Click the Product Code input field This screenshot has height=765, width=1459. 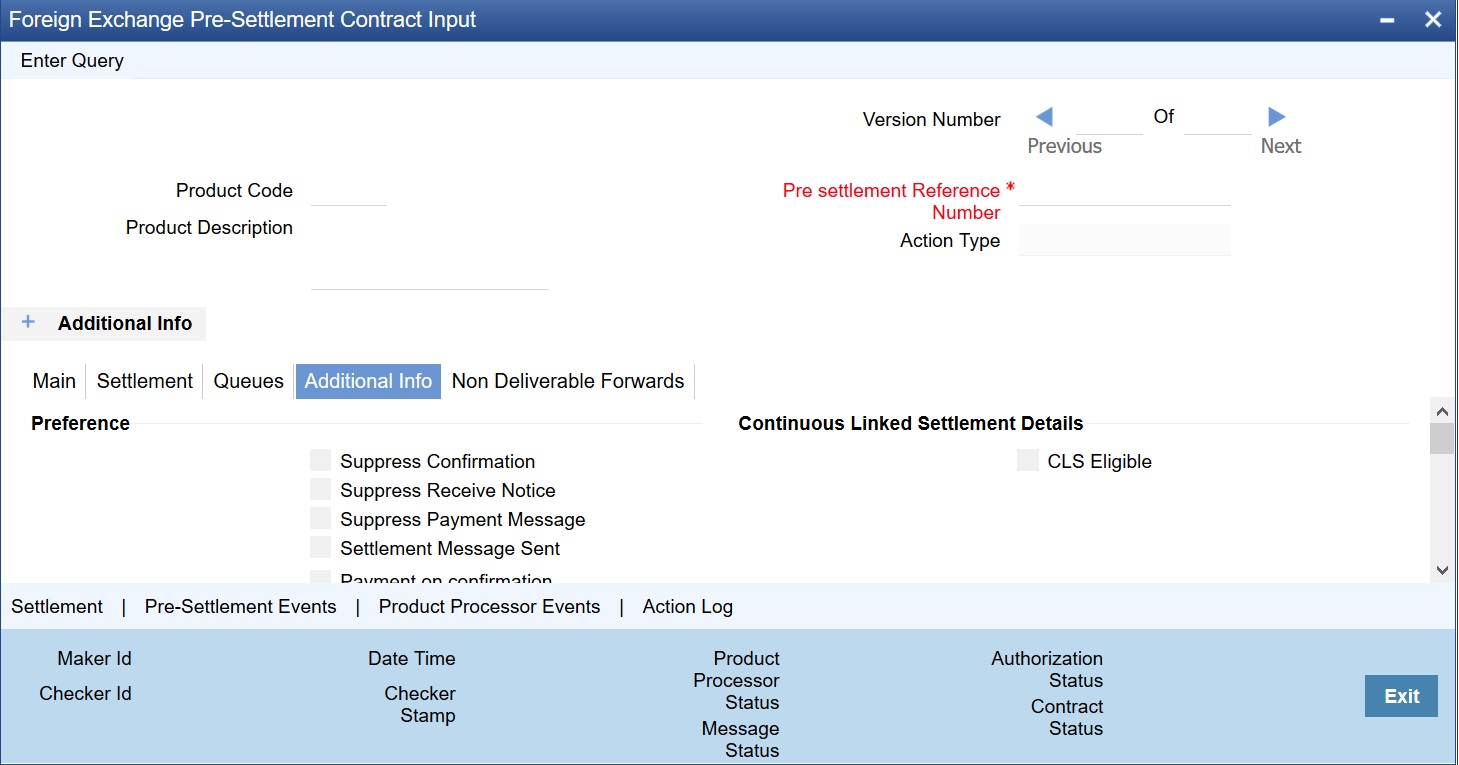tap(349, 191)
